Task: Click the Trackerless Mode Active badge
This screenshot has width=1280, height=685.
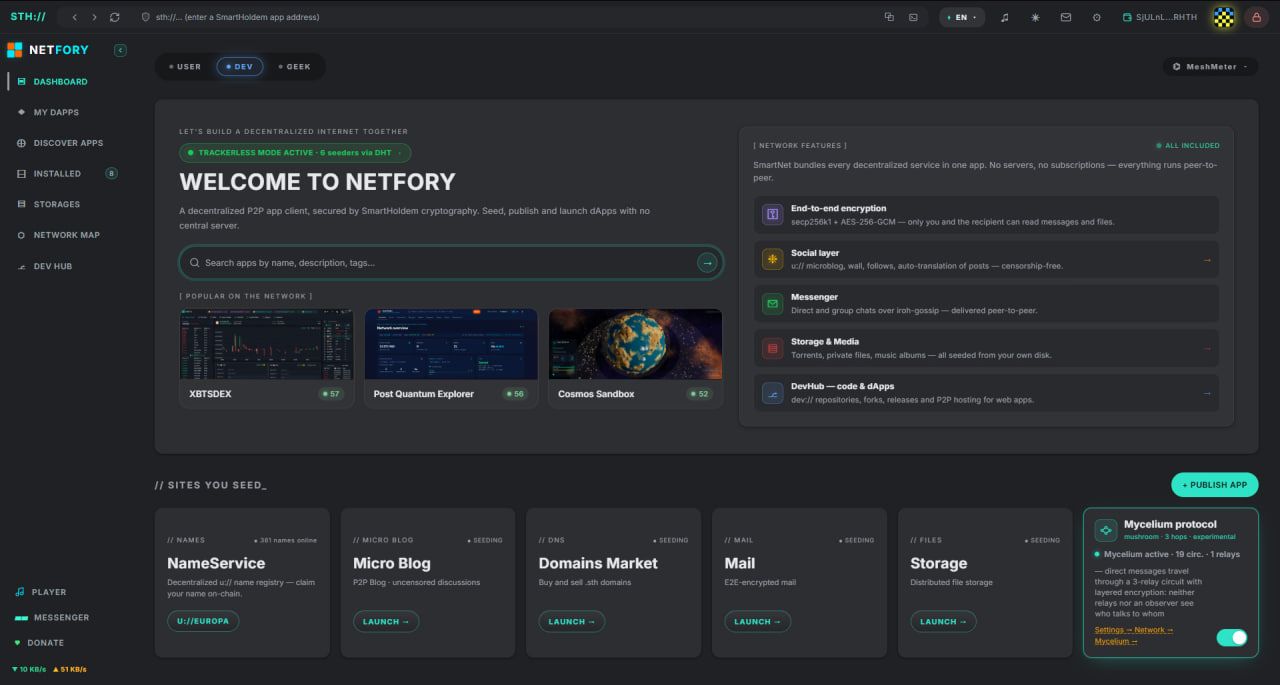Action: click(295, 153)
